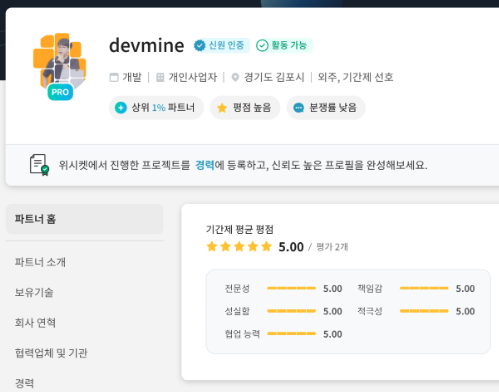
Task: Select 협력업체 및 기관 in sidebar
Action: [51, 353]
